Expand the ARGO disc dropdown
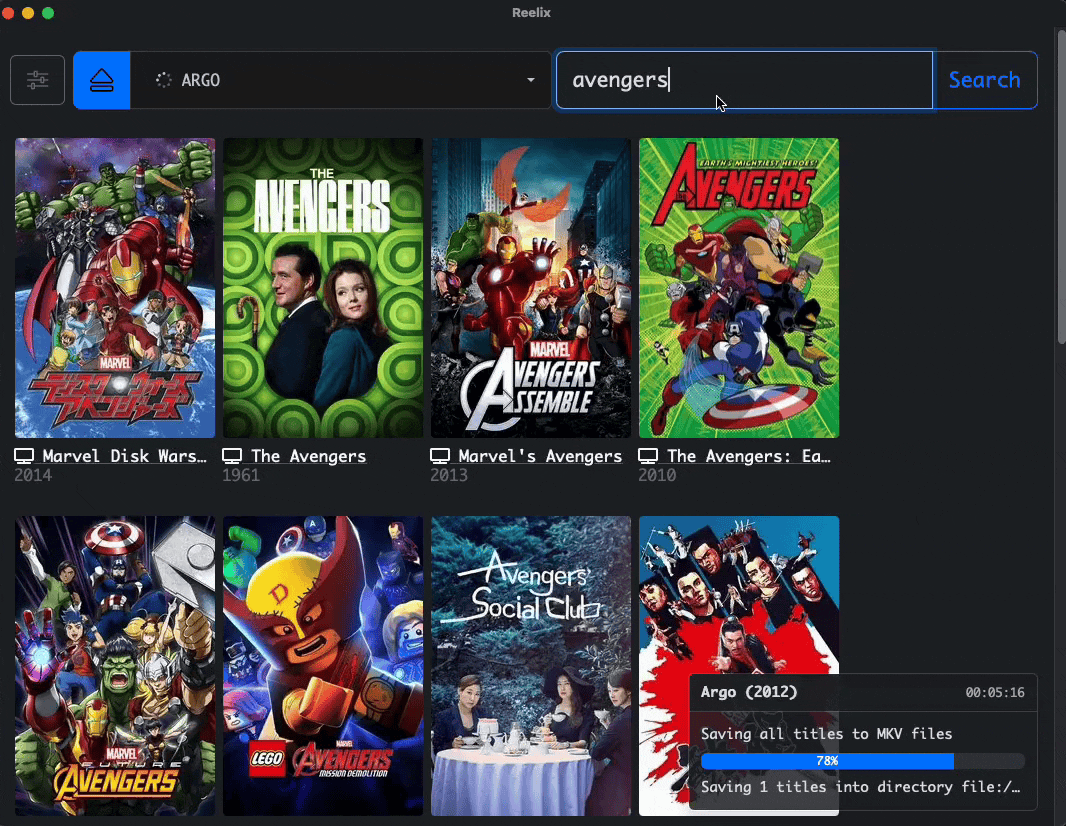 [x=341, y=80]
